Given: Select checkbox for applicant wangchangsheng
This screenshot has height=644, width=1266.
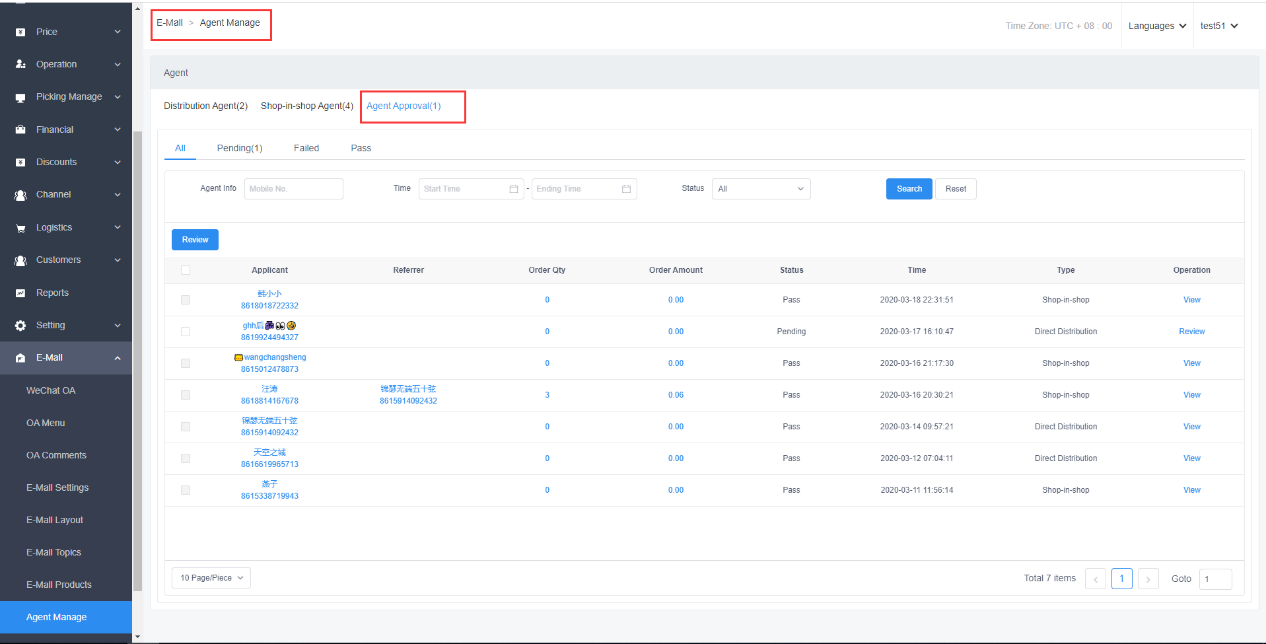Looking at the screenshot, I should (185, 363).
